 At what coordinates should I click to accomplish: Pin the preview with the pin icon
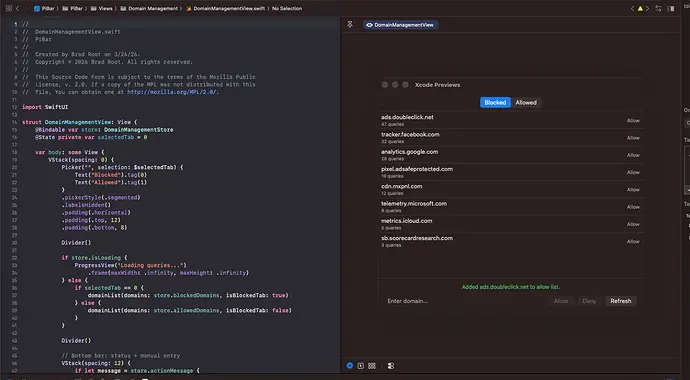pyautogui.click(x=350, y=25)
